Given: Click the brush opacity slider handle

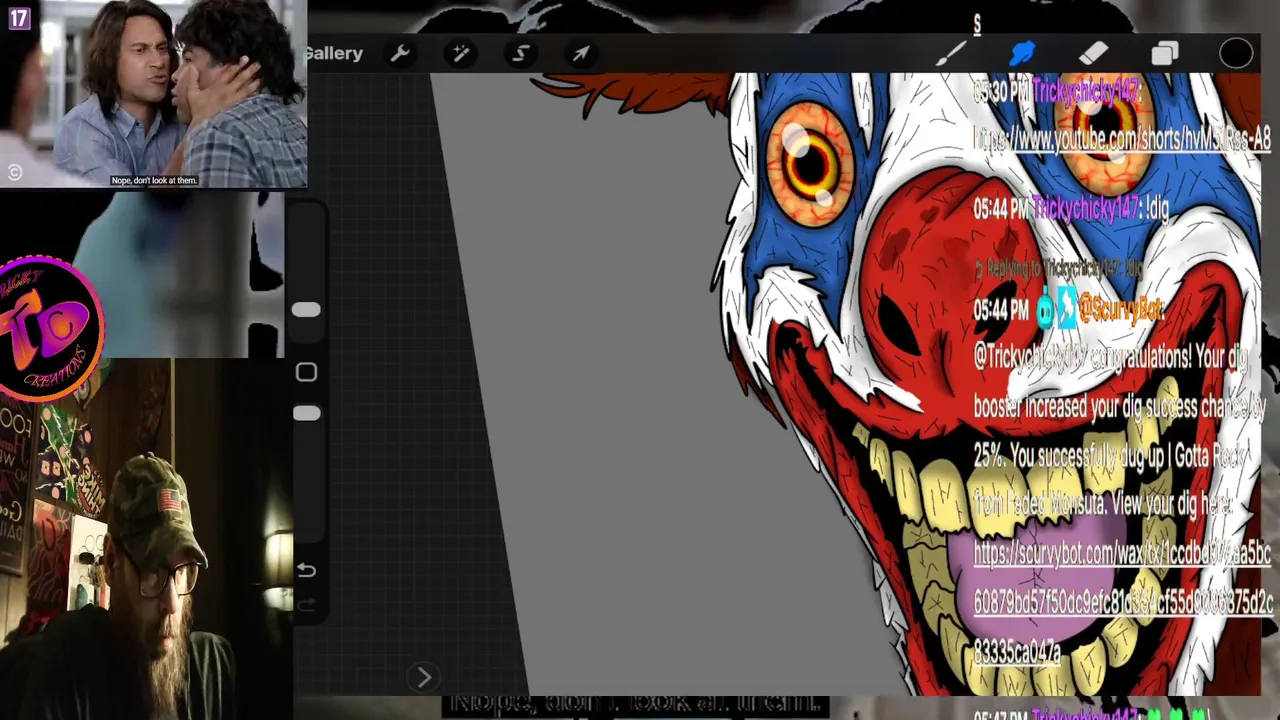Looking at the screenshot, I should pos(306,413).
